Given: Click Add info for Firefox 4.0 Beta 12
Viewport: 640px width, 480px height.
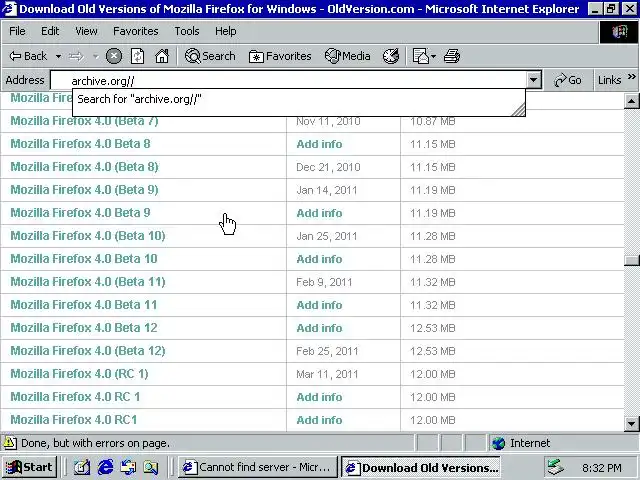Looking at the screenshot, I should click(x=319, y=328).
